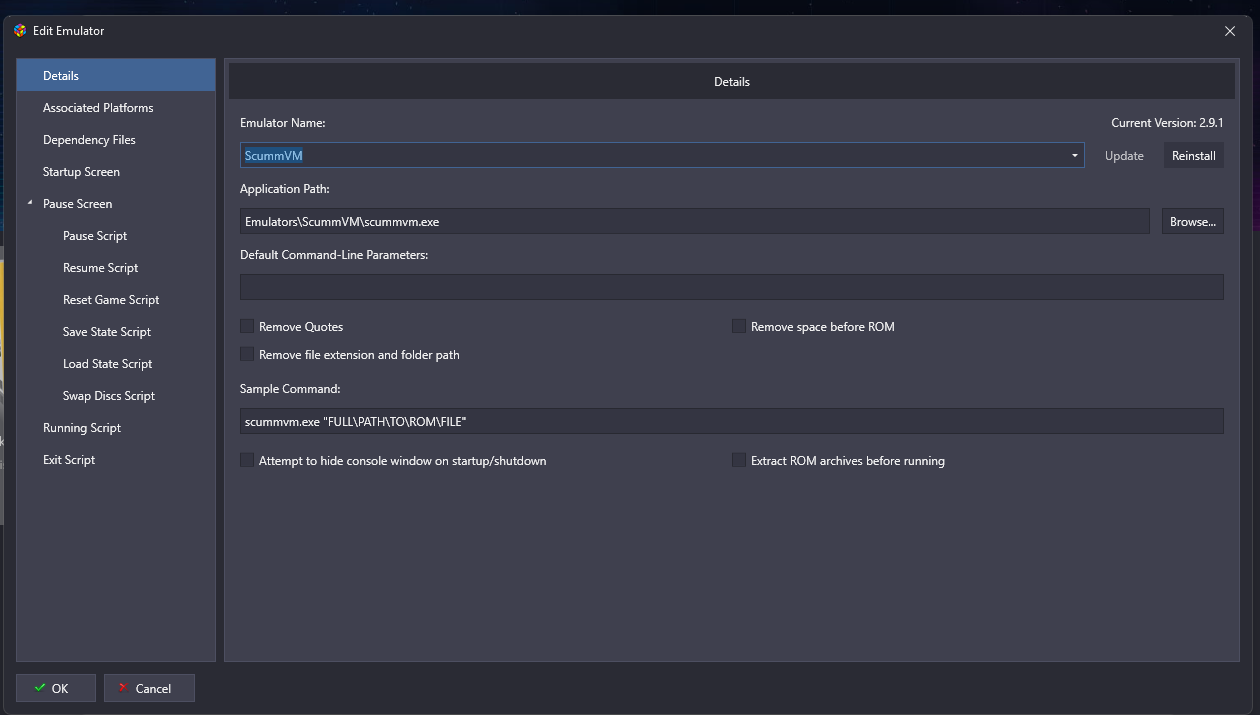
Task: Enable Attempt to hide console window checkbox
Action: click(247, 460)
